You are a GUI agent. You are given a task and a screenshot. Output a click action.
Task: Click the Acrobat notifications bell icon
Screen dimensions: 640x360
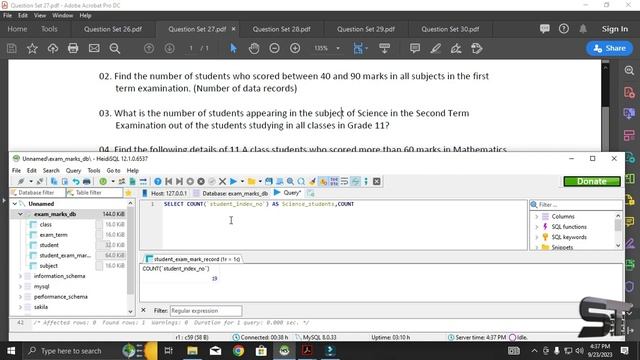click(583, 29)
